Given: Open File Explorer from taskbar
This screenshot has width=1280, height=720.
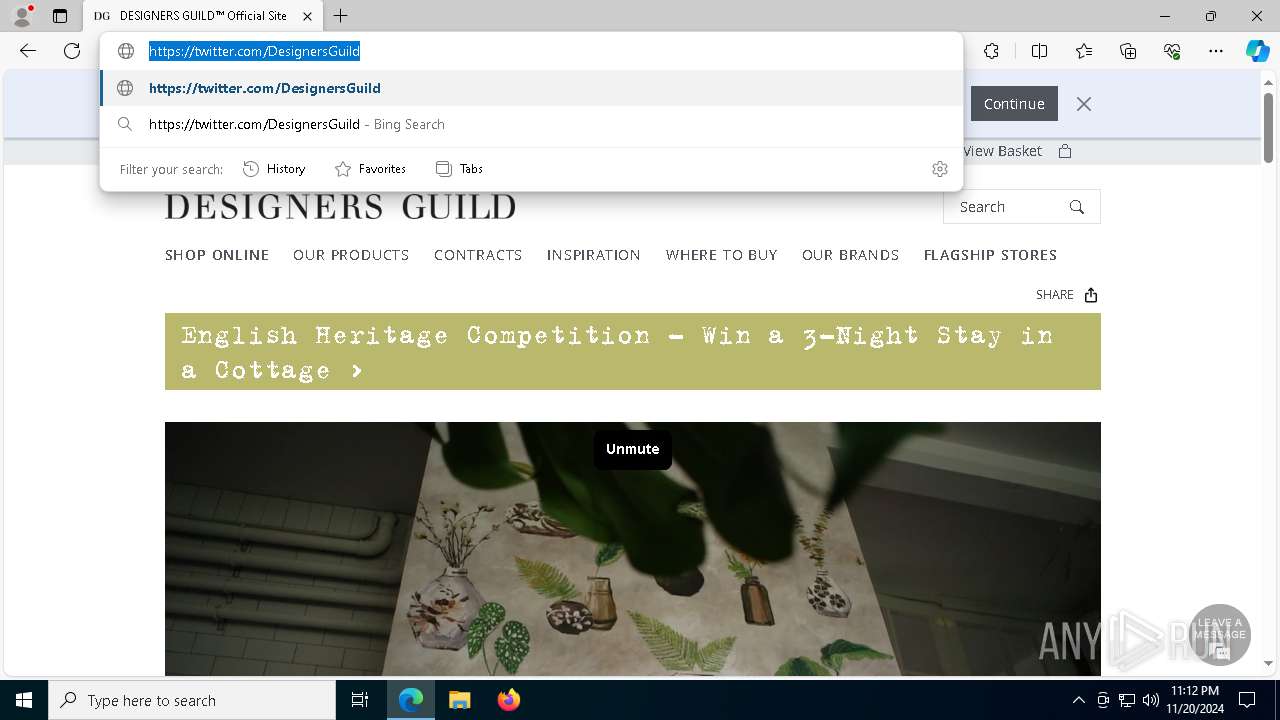Looking at the screenshot, I should 459,700.
